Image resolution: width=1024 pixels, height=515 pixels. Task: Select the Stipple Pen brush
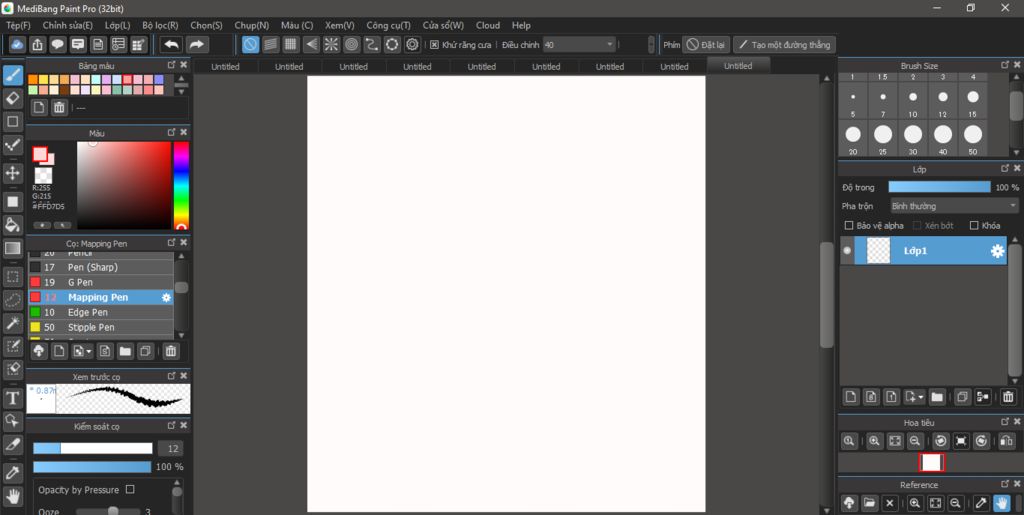(x=101, y=328)
